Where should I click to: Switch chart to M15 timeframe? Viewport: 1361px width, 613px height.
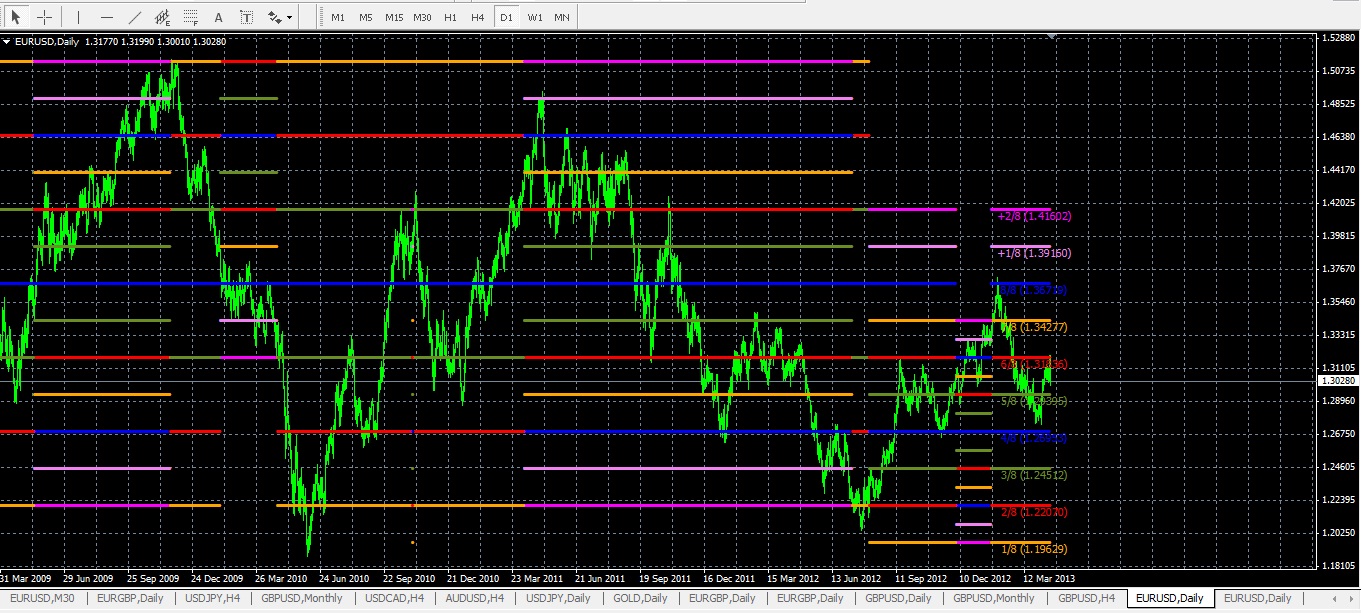coord(394,17)
